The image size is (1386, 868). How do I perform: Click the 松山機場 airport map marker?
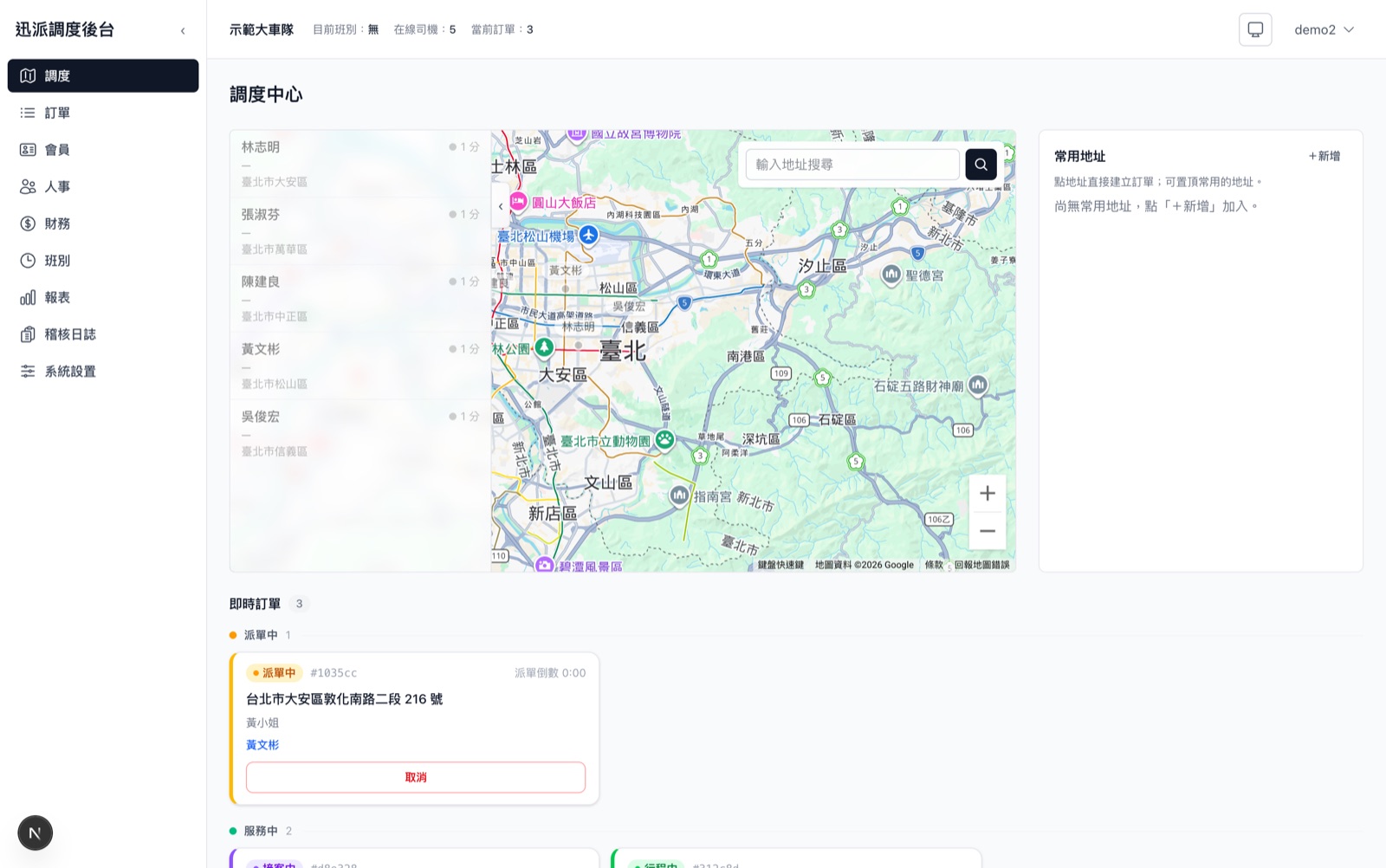(x=589, y=235)
